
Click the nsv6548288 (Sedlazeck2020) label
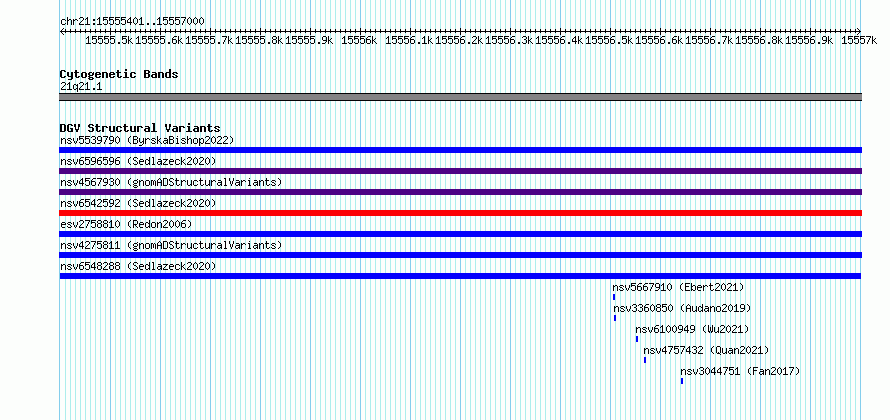138,266
